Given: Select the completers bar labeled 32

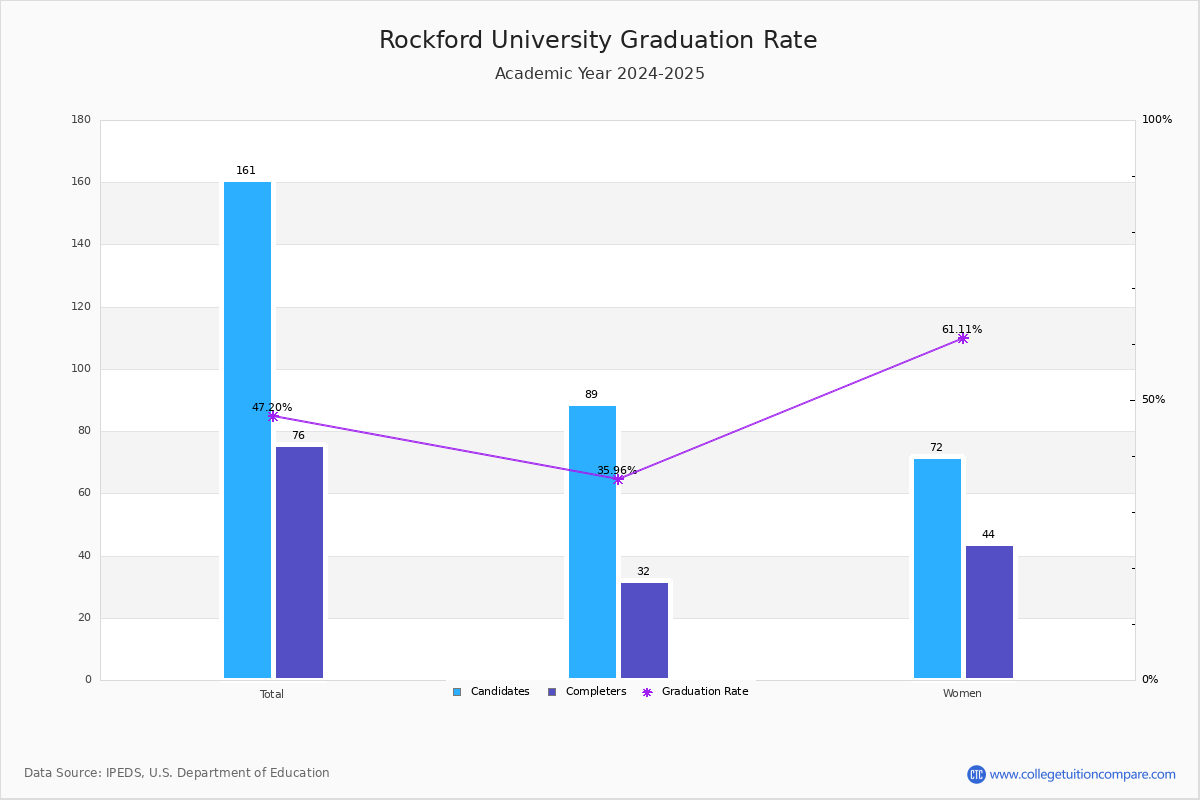Looking at the screenshot, I should (644, 630).
